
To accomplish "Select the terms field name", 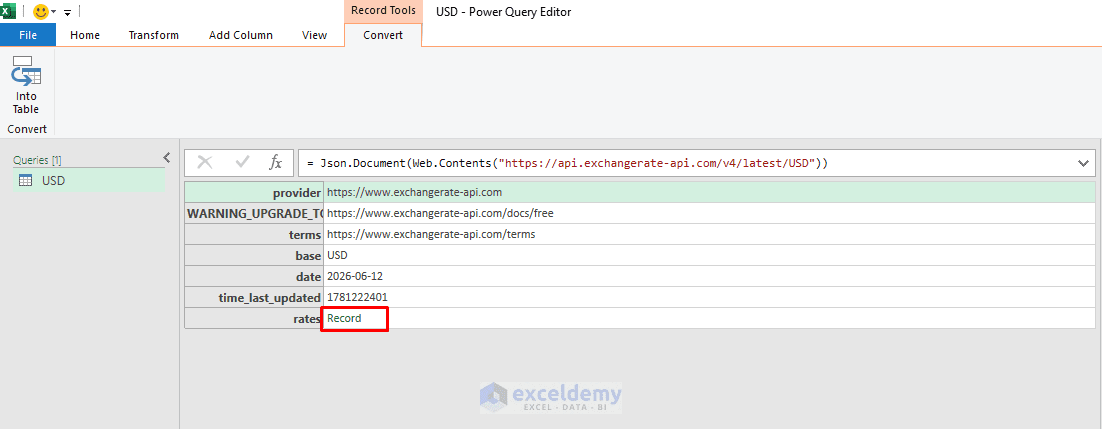I will click(x=254, y=234).
